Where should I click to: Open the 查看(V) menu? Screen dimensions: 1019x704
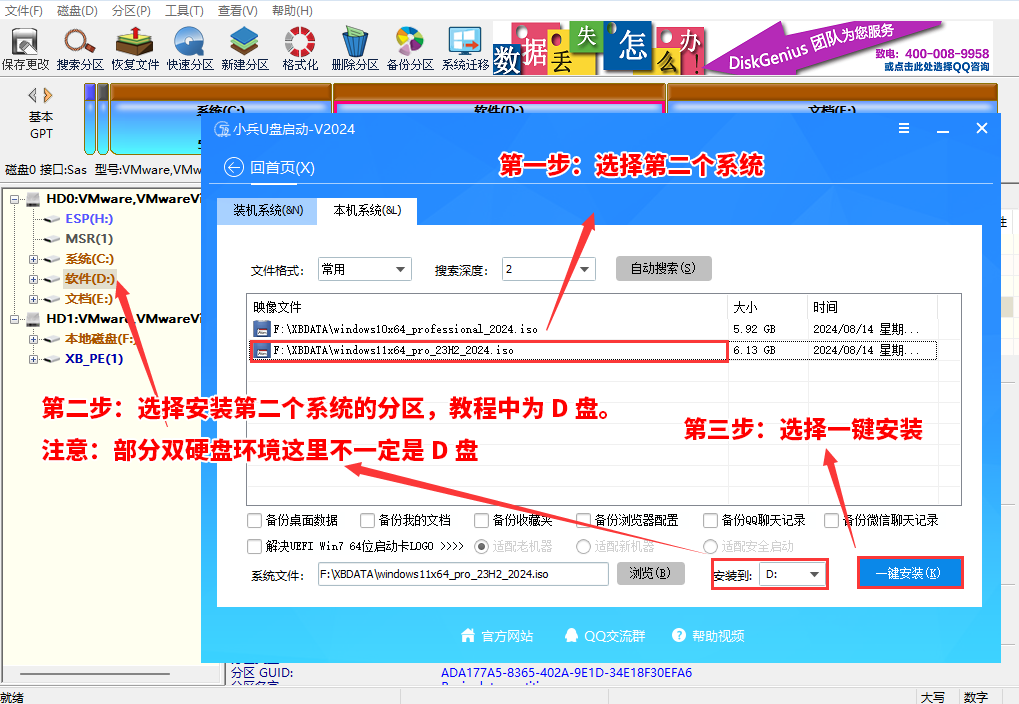pyautogui.click(x=238, y=10)
